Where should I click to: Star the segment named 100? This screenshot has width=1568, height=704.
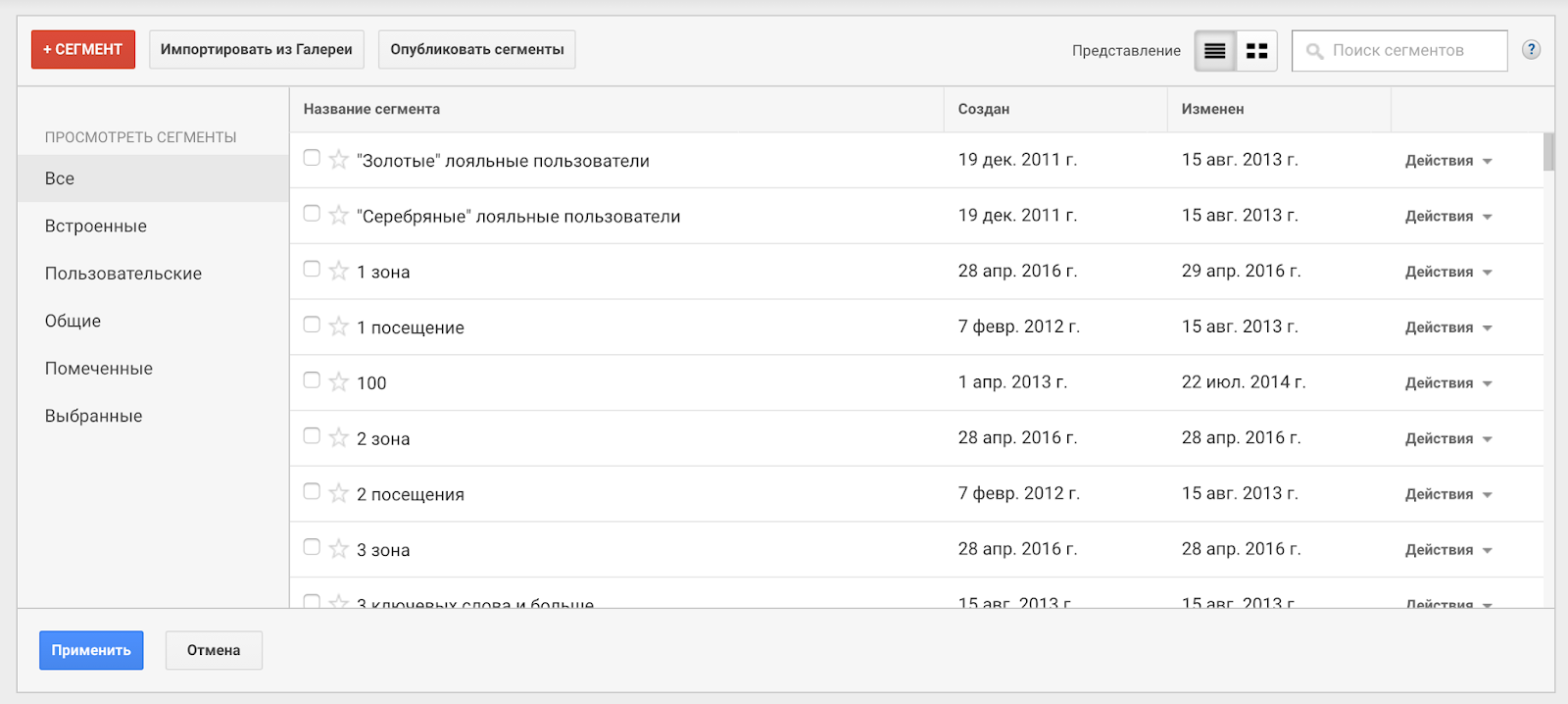click(339, 381)
